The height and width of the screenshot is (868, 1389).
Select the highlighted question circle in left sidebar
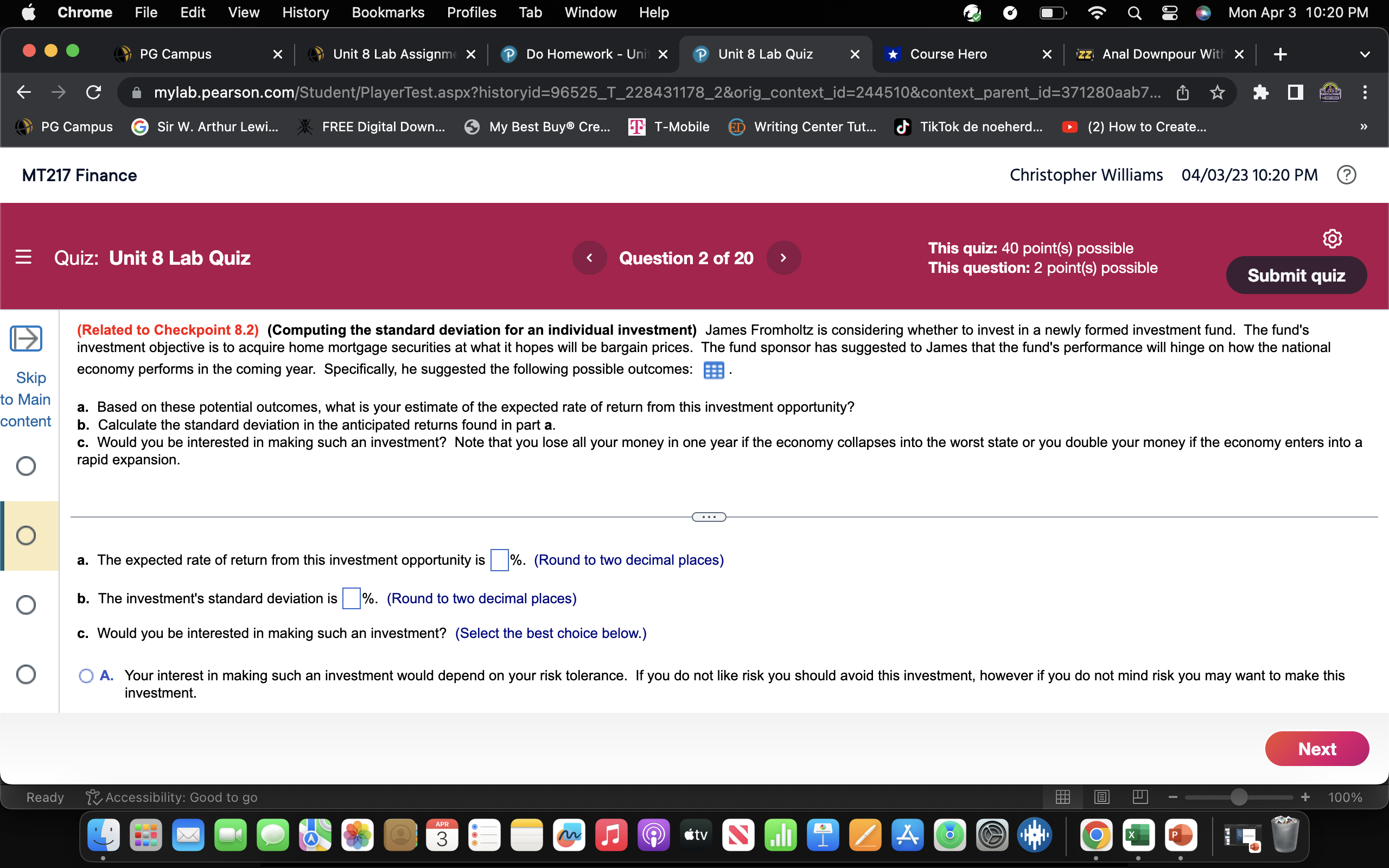(26, 535)
